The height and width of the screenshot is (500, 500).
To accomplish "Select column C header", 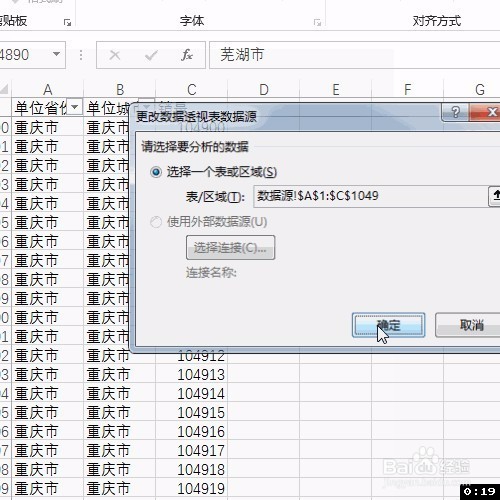I will click(x=192, y=89).
